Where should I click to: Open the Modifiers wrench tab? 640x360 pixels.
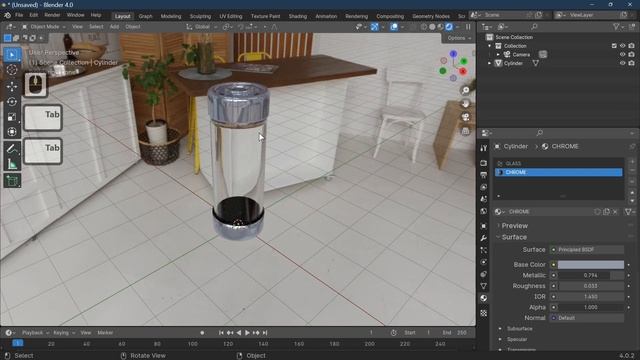click(x=484, y=238)
